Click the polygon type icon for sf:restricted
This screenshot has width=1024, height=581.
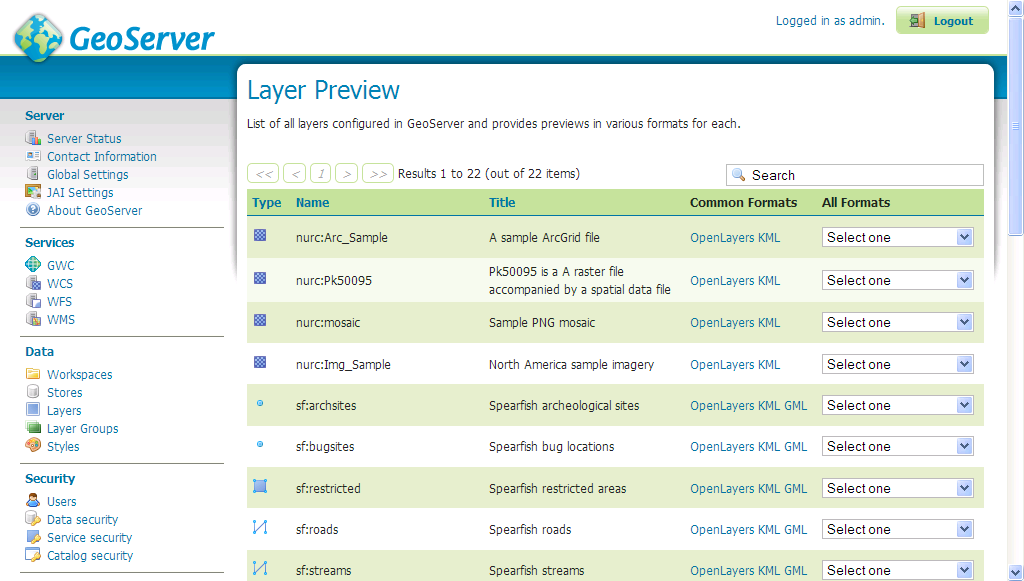point(262,488)
